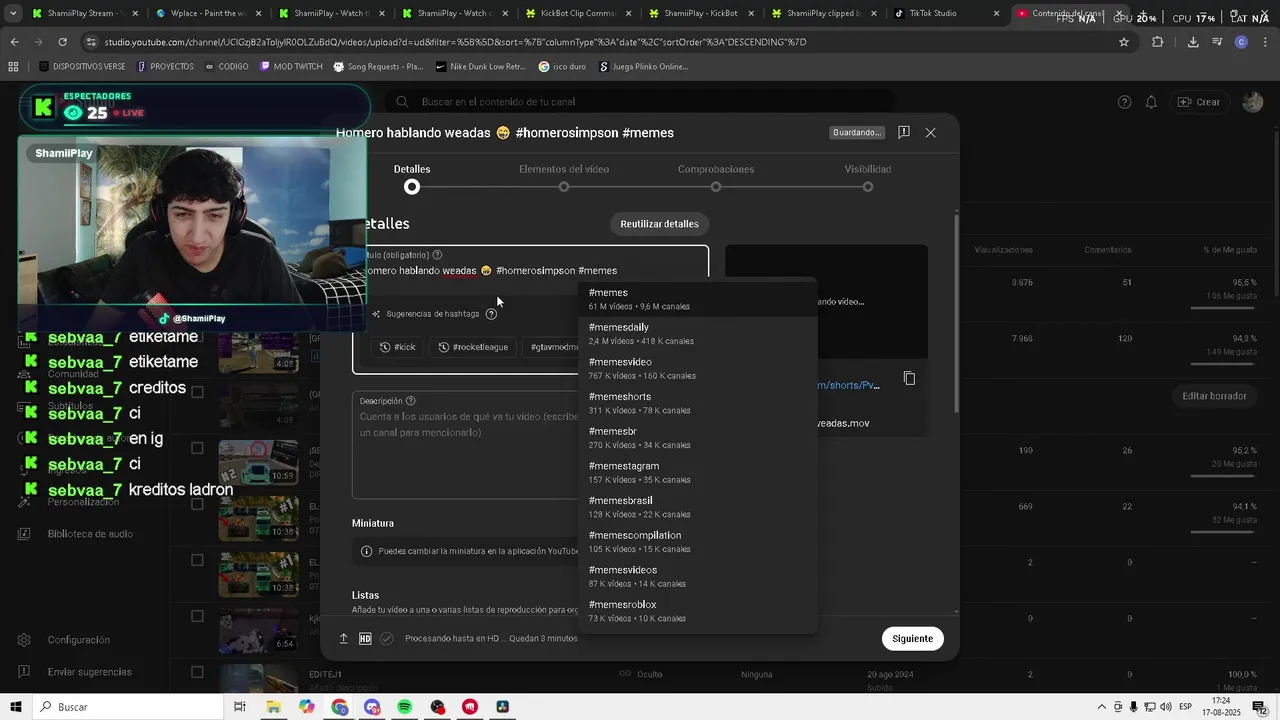Click the browser address bar URL

pos(455,42)
